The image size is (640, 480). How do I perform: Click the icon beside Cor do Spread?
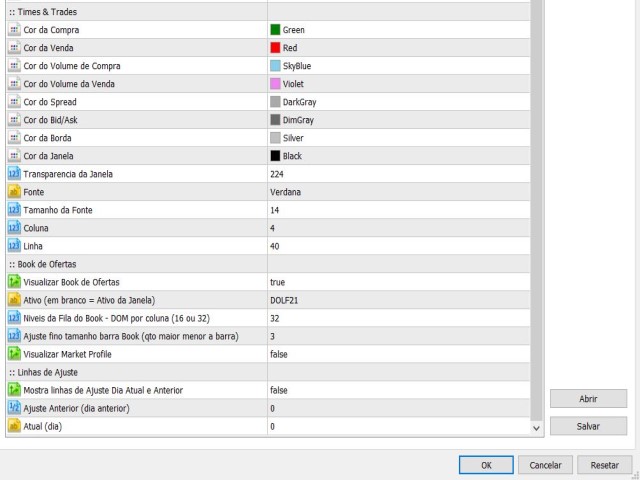point(14,102)
